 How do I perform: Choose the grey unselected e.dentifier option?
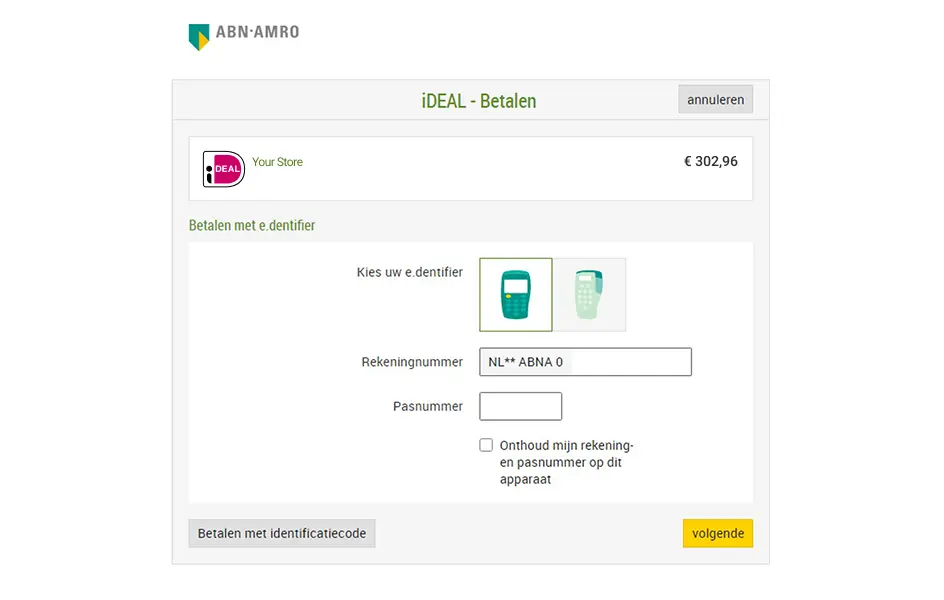[590, 295]
